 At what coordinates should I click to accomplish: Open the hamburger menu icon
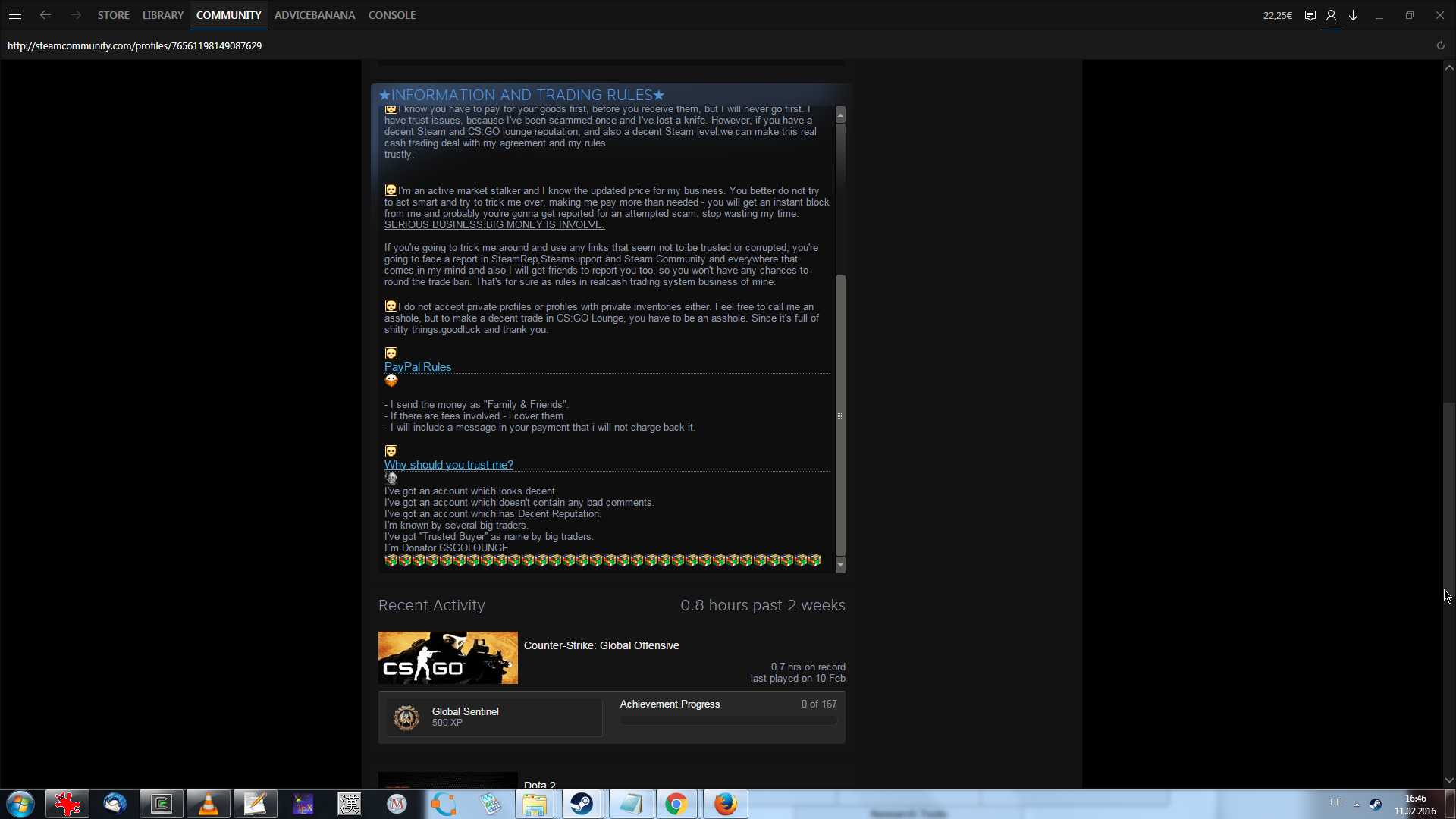(x=15, y=15)
